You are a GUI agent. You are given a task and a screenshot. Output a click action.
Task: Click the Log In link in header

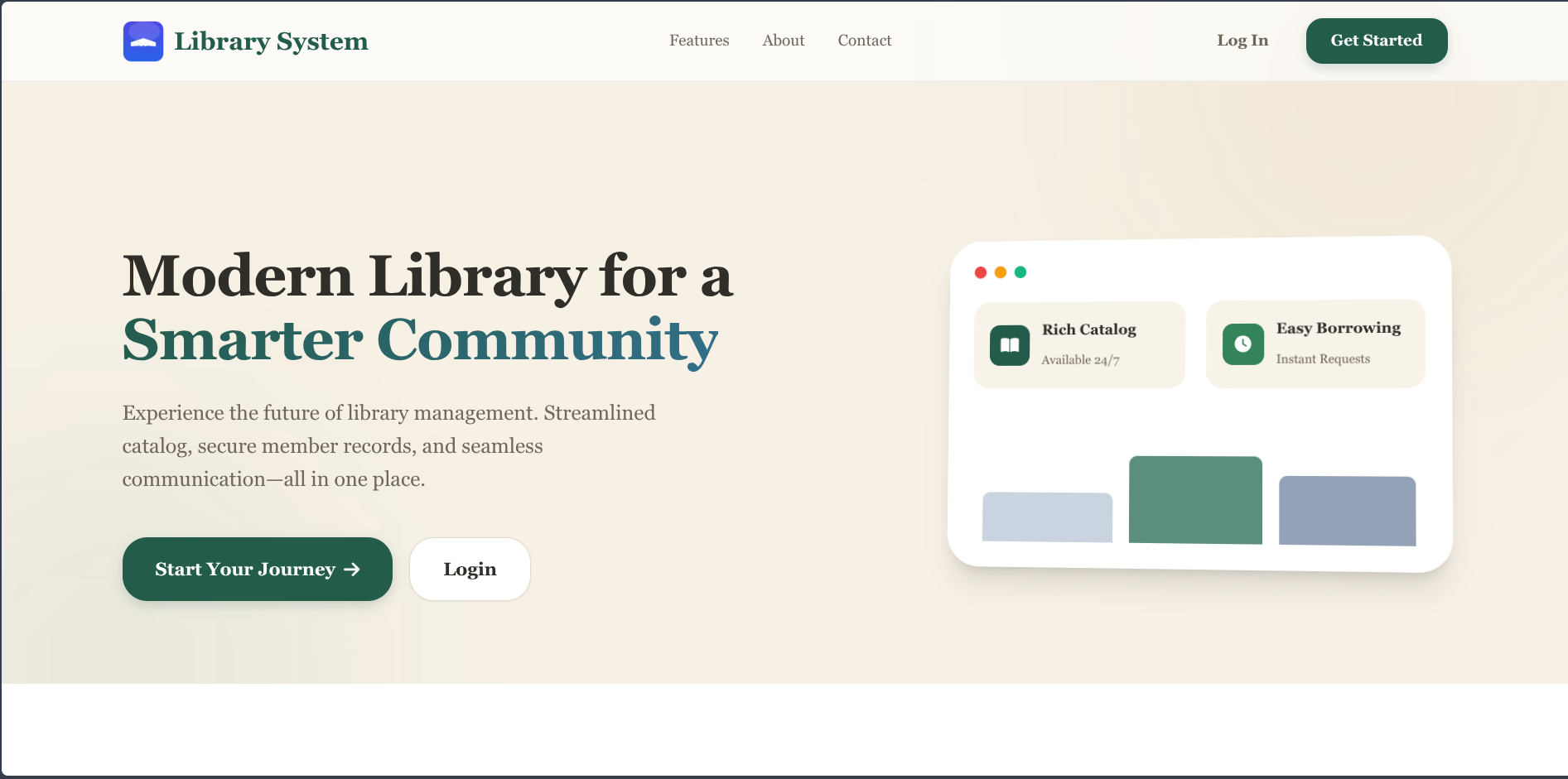coord(1242,41)
